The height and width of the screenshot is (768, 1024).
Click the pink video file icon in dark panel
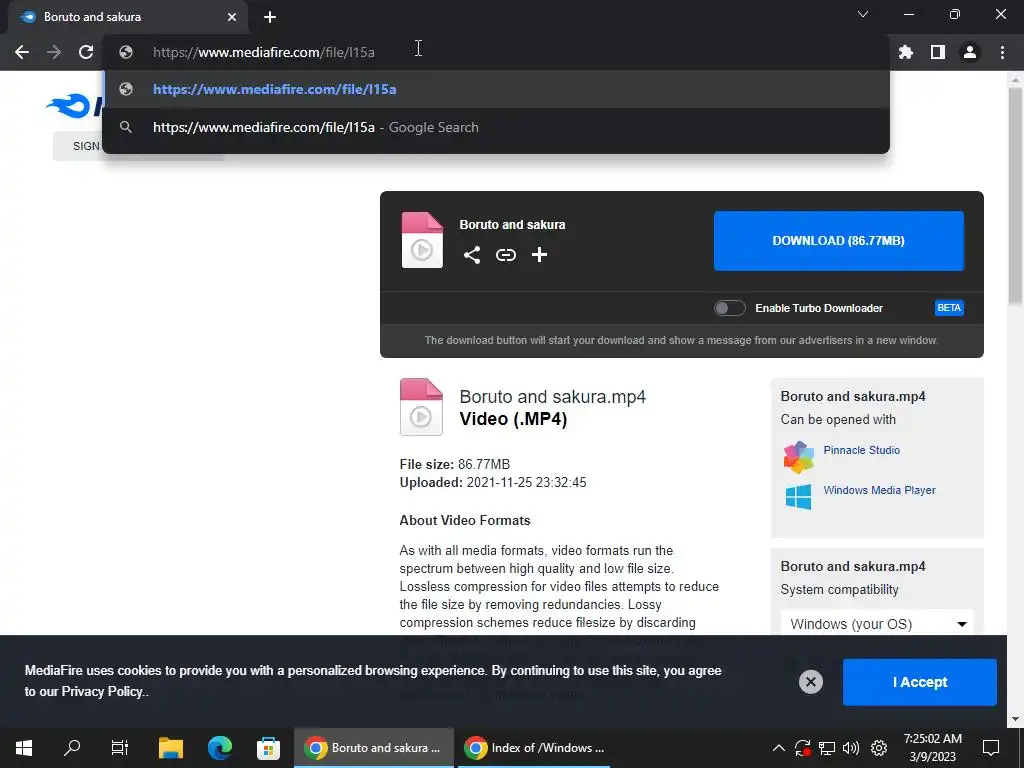click(422, 240)
